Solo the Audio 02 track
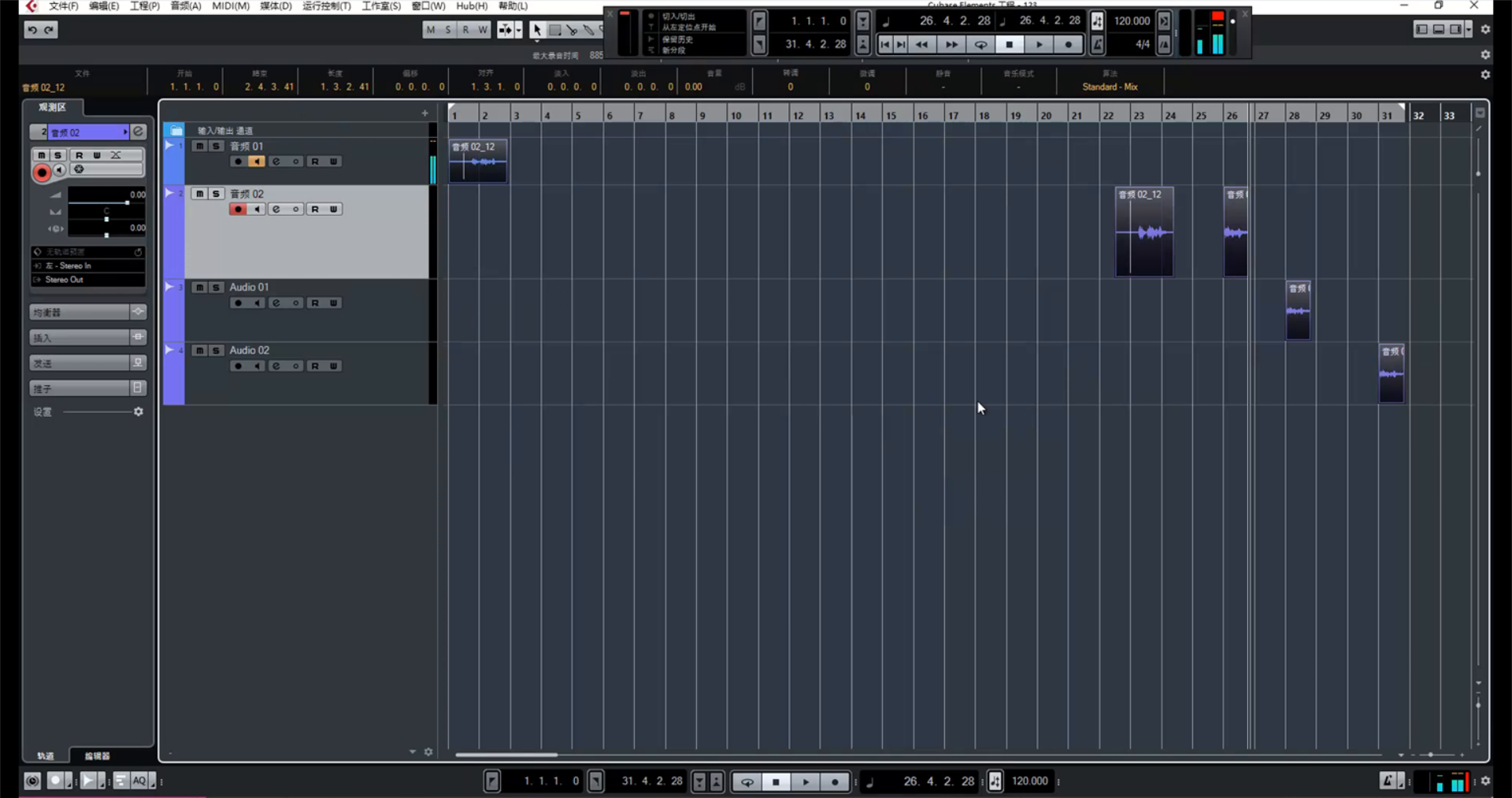 [216, 351]
